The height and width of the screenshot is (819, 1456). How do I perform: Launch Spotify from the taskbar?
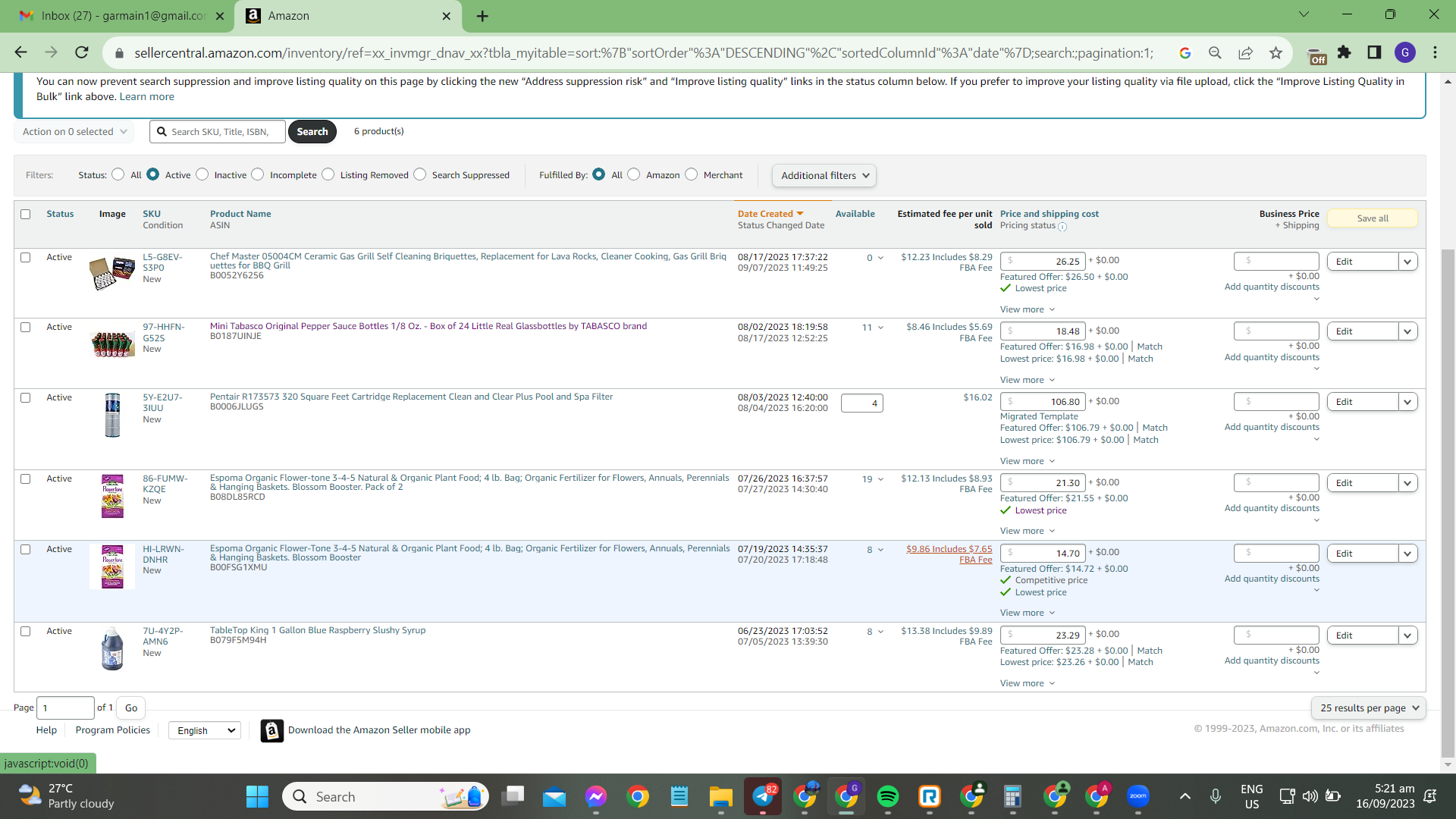coord(887,796)
